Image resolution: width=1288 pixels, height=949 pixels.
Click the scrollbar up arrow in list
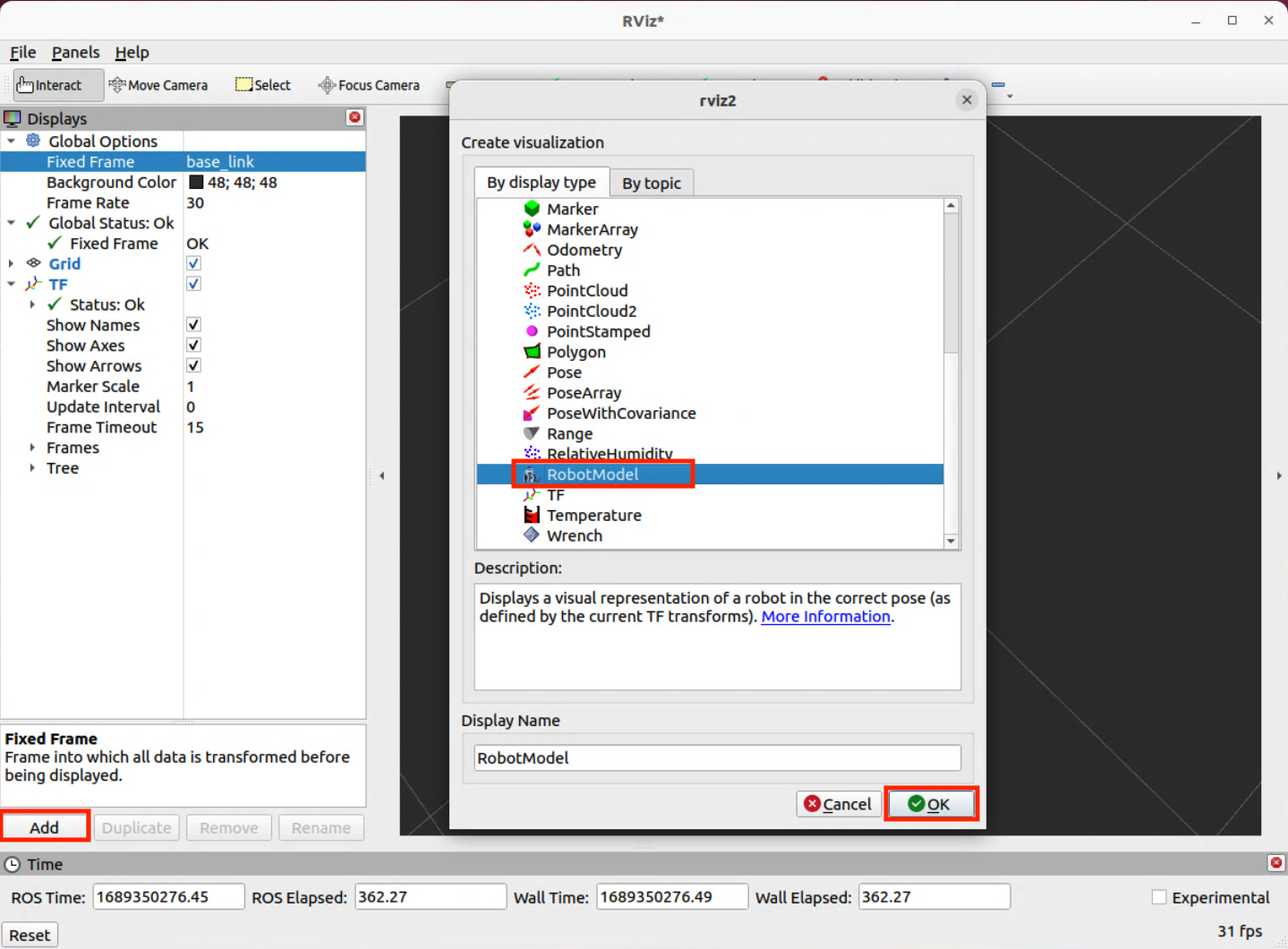tap(951, 206)
